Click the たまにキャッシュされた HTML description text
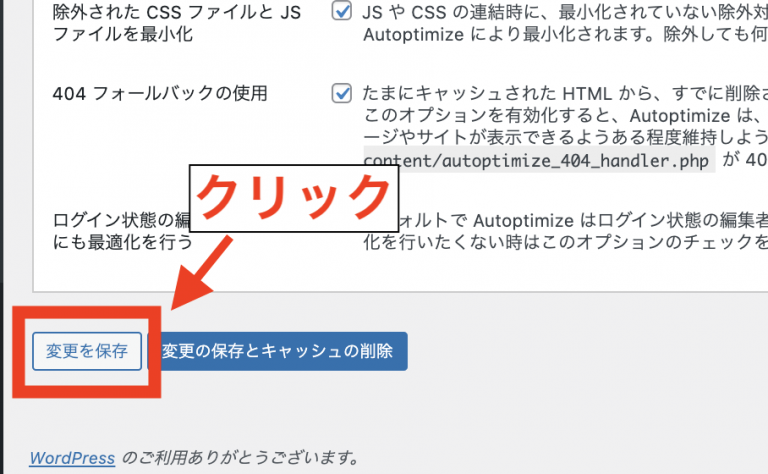Image resolution: width=768 pixels, height=474 pixels. pos(565,93)
